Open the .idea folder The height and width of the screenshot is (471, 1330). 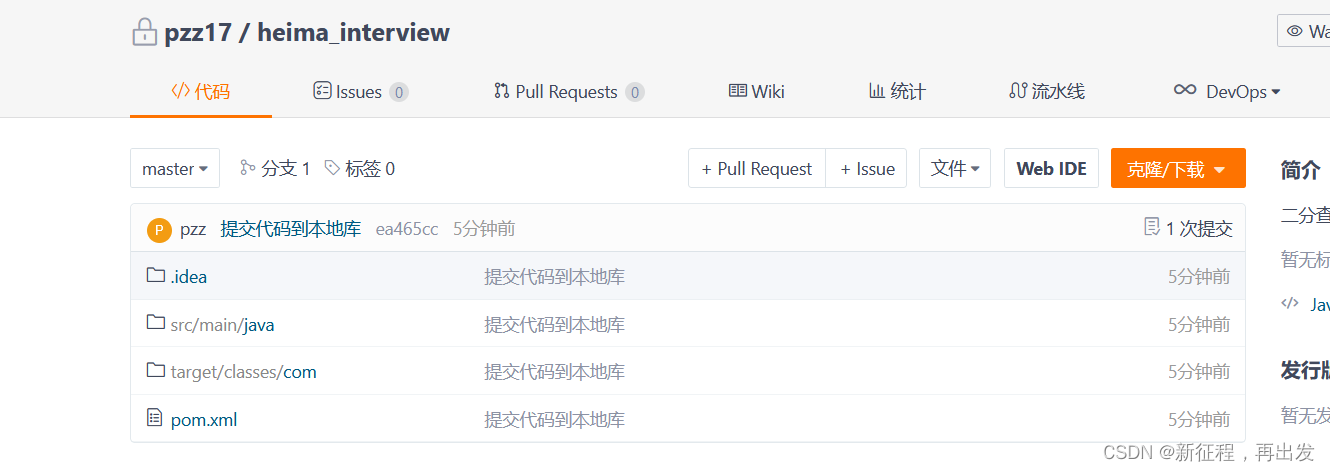[x=189, y=276]
